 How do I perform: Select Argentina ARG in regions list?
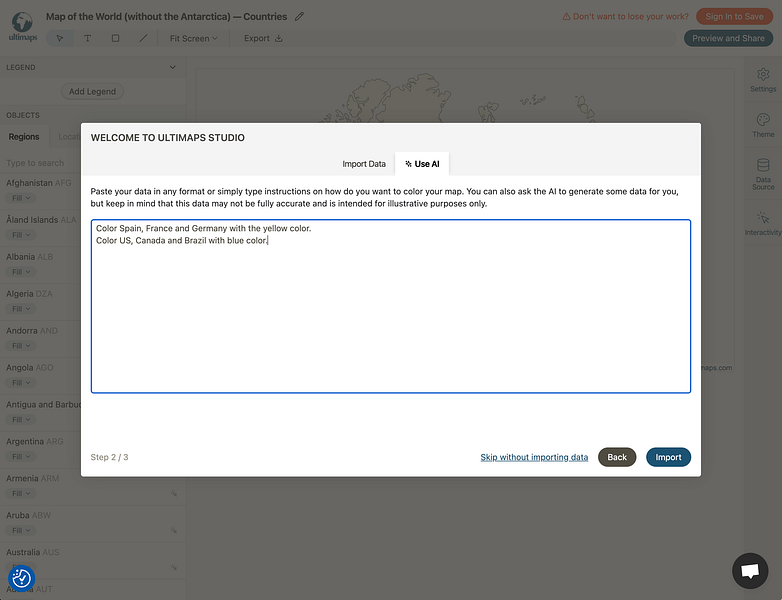pyautogui.click(x=34, y=441)
